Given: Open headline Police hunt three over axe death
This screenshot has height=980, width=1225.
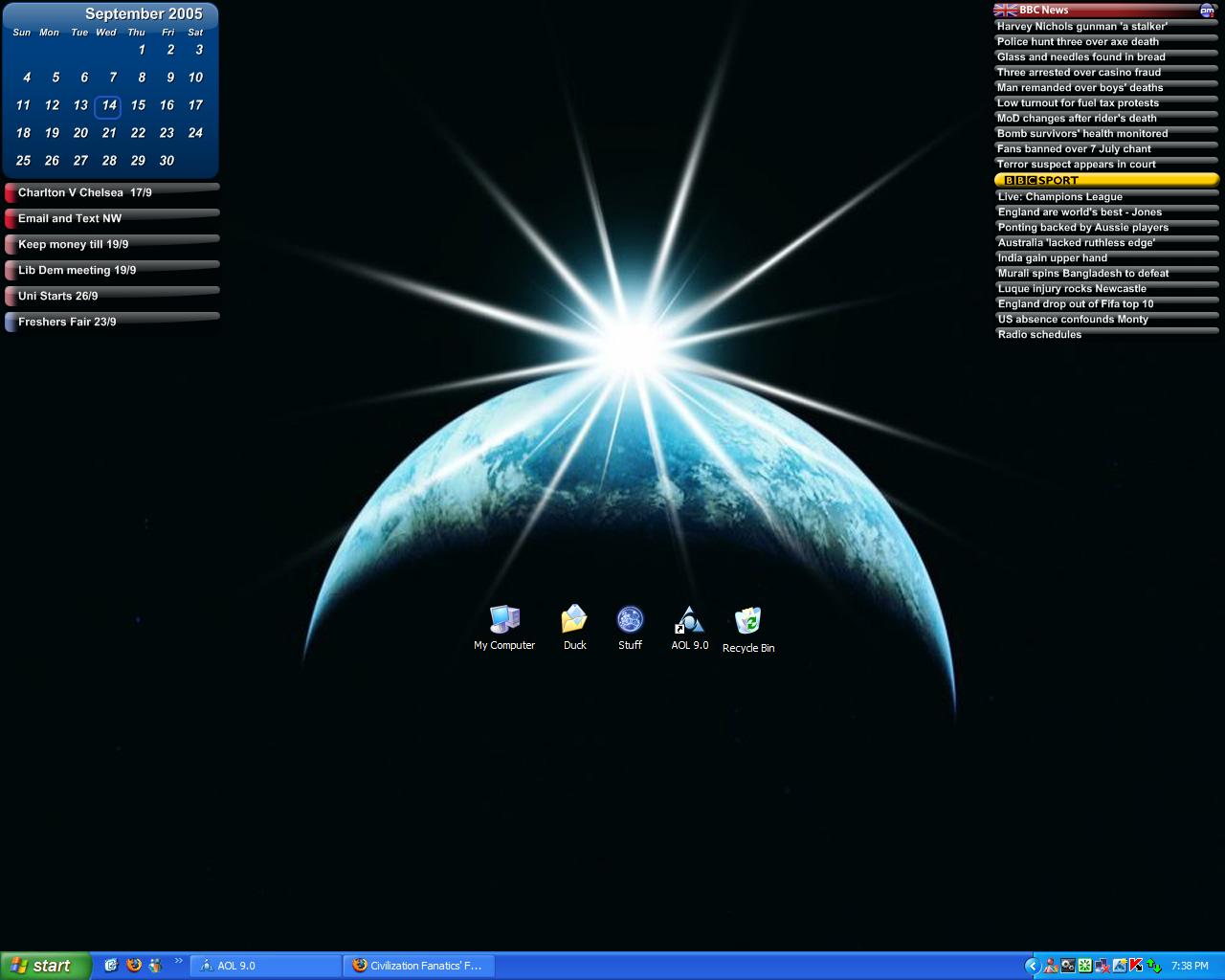Looking at the screenshot, I should pos(1105,42).
